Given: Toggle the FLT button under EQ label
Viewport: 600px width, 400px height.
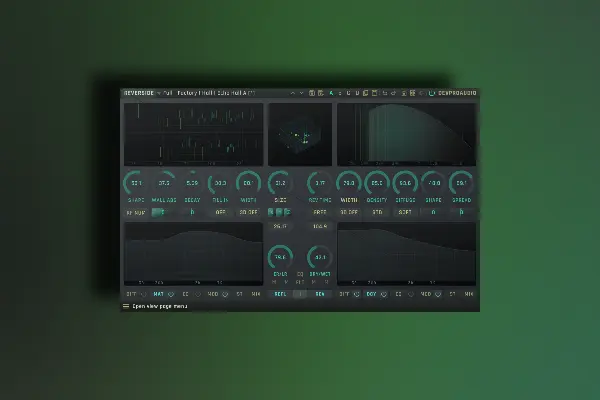Looking at the screenshot, I should (300, 282).
